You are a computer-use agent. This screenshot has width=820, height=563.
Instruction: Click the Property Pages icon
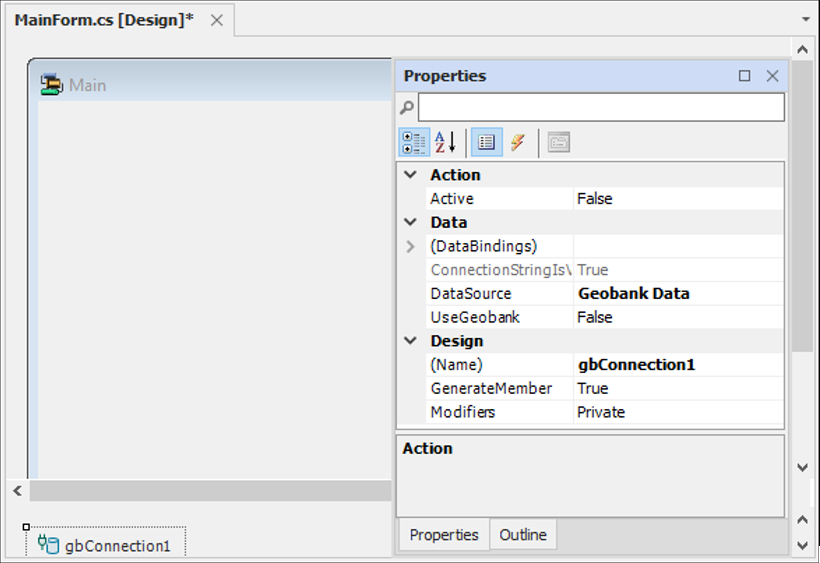point(558,143)
